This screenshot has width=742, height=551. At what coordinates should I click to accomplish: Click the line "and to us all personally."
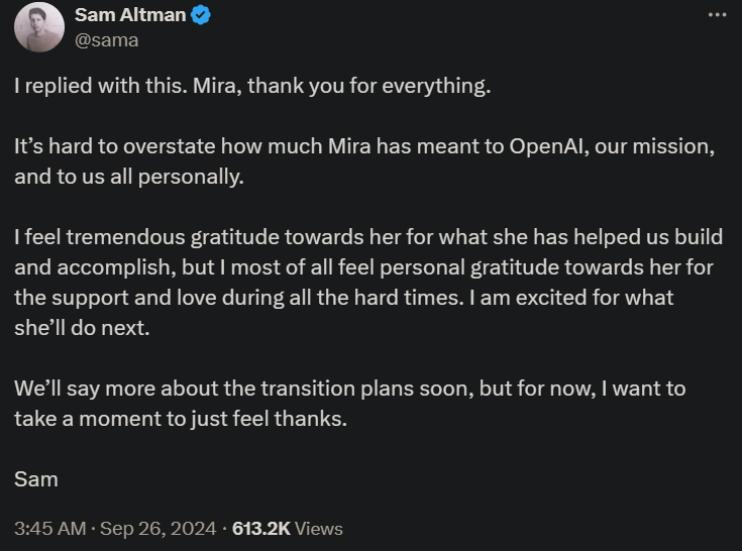(x=128, y=177)
